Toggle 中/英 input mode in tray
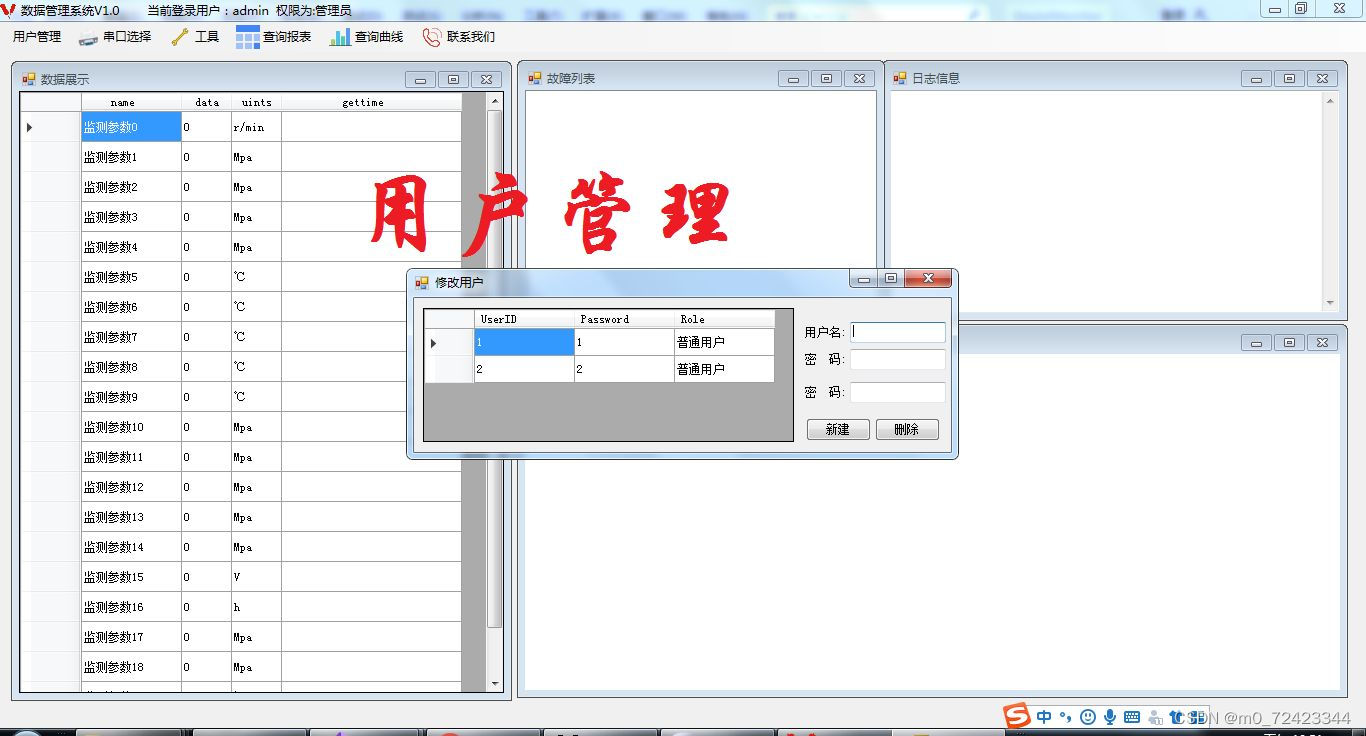 pos(1043,716)
